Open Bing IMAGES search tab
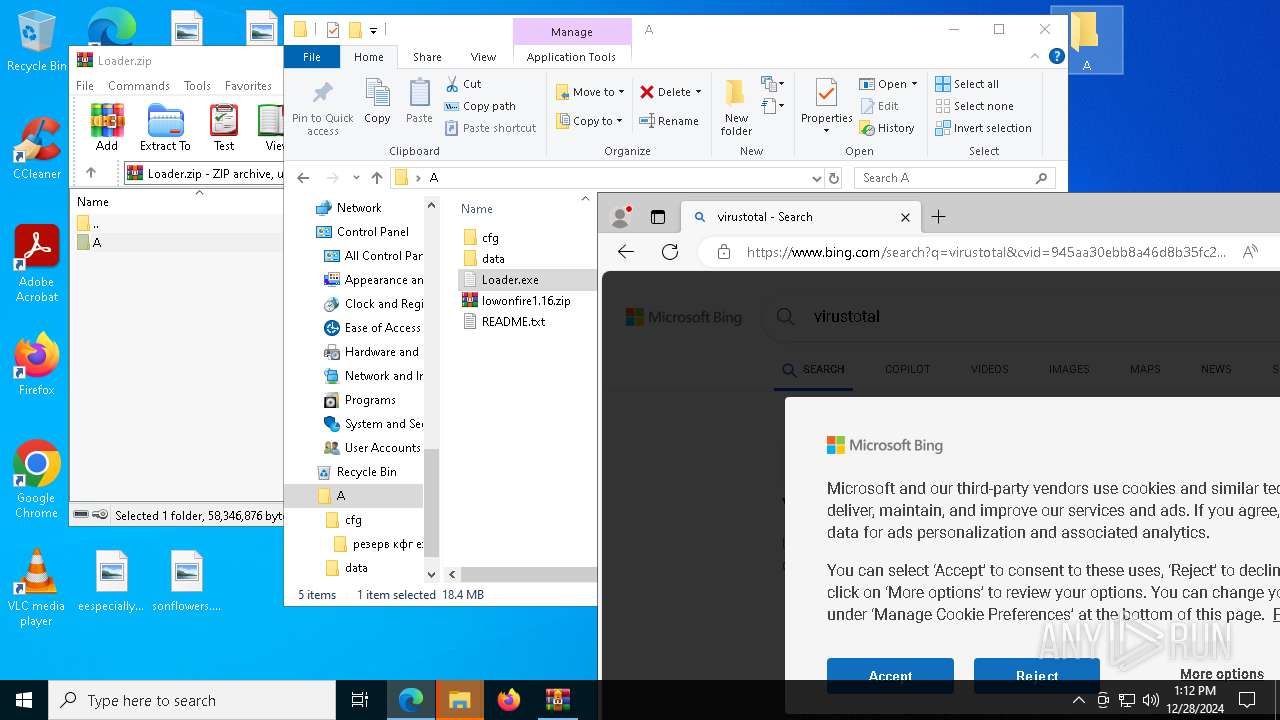The width and height of the screenshot is (1280, 720). point(1069,369)
